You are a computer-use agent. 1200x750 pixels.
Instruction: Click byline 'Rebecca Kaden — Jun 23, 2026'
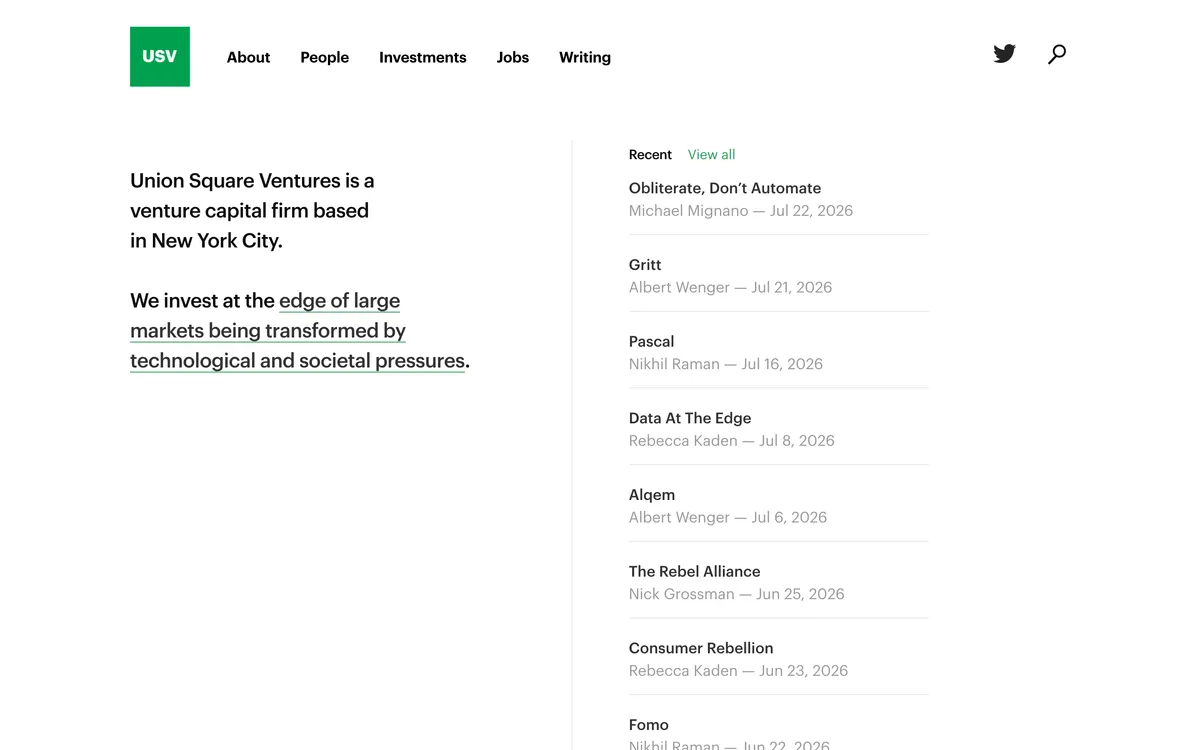(738, 671)
